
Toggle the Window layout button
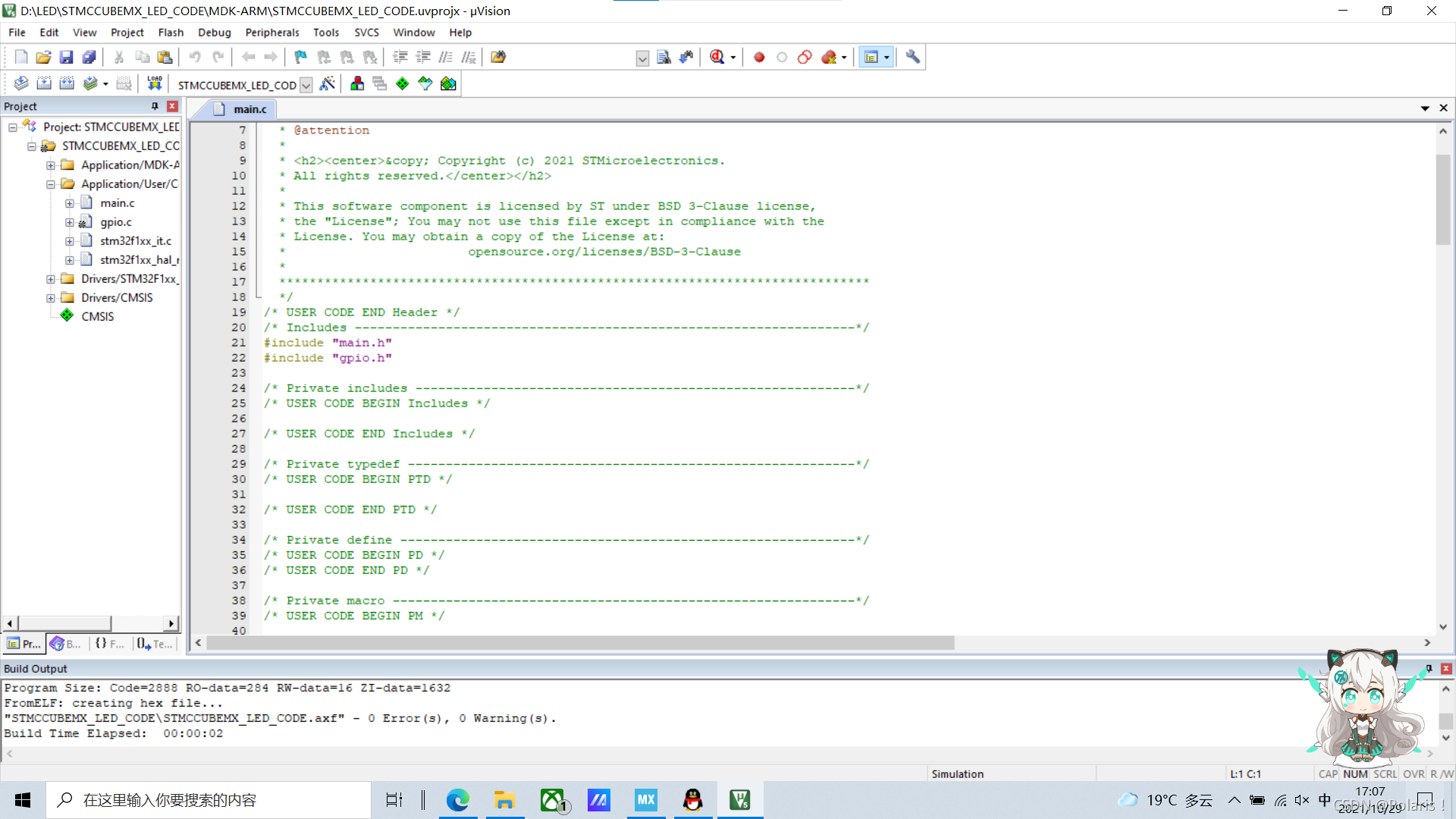click(x=871, y=57)
